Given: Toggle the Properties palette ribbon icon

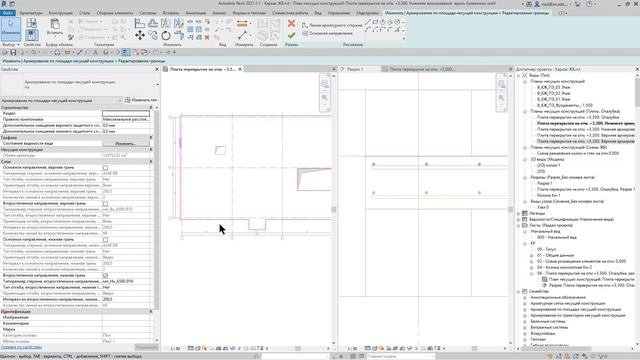Looking at the screenshot, I should point(32,35).
